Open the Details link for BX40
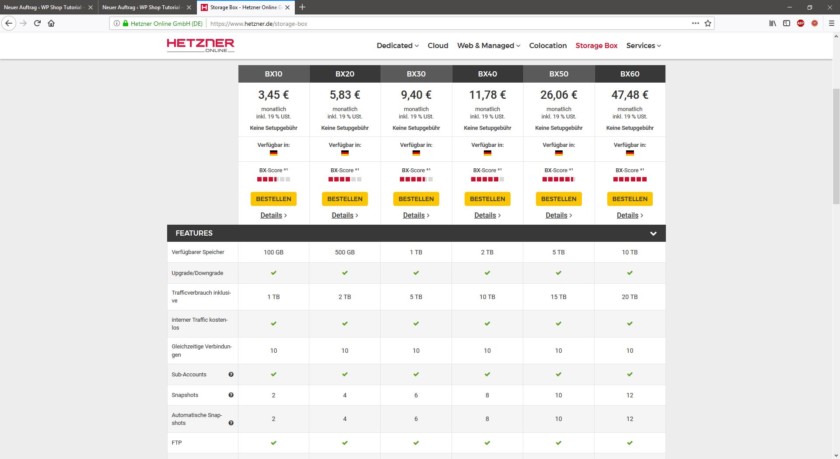Screen dimensions: 840x459 (x=487, y=215)
